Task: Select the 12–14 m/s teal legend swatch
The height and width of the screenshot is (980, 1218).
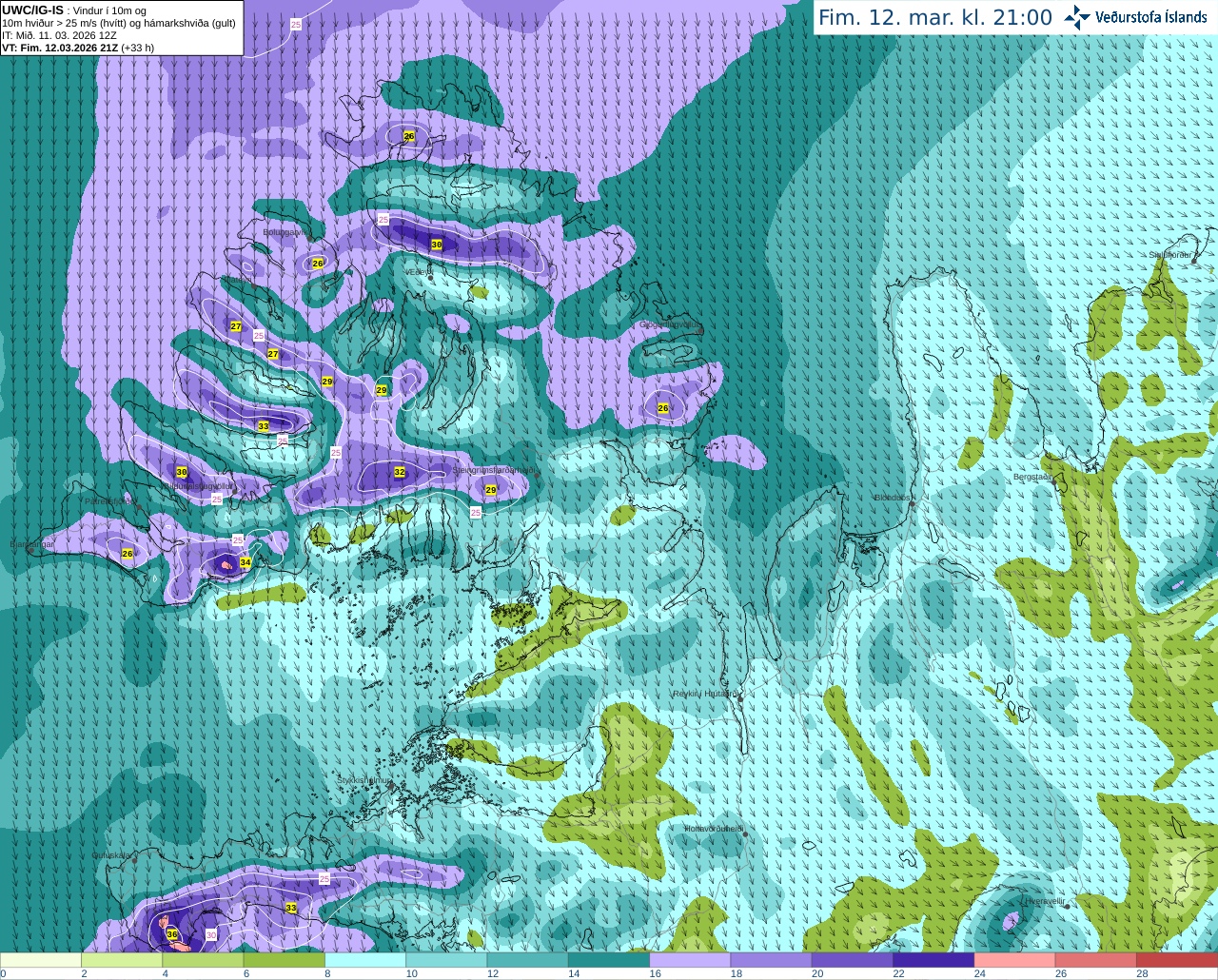Action: click(528, 960)
